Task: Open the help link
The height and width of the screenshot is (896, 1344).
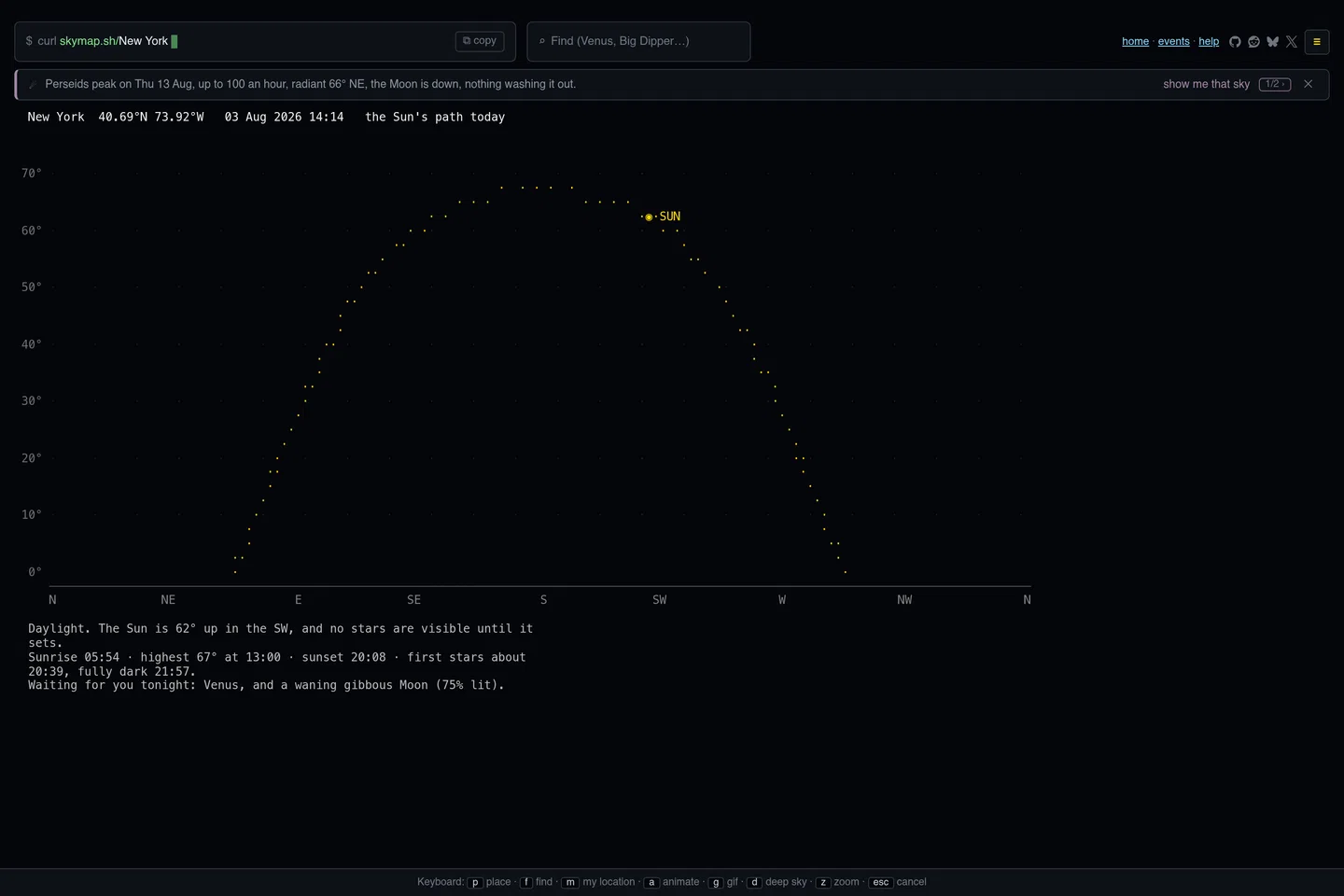Action: (x=1209, y=42)
